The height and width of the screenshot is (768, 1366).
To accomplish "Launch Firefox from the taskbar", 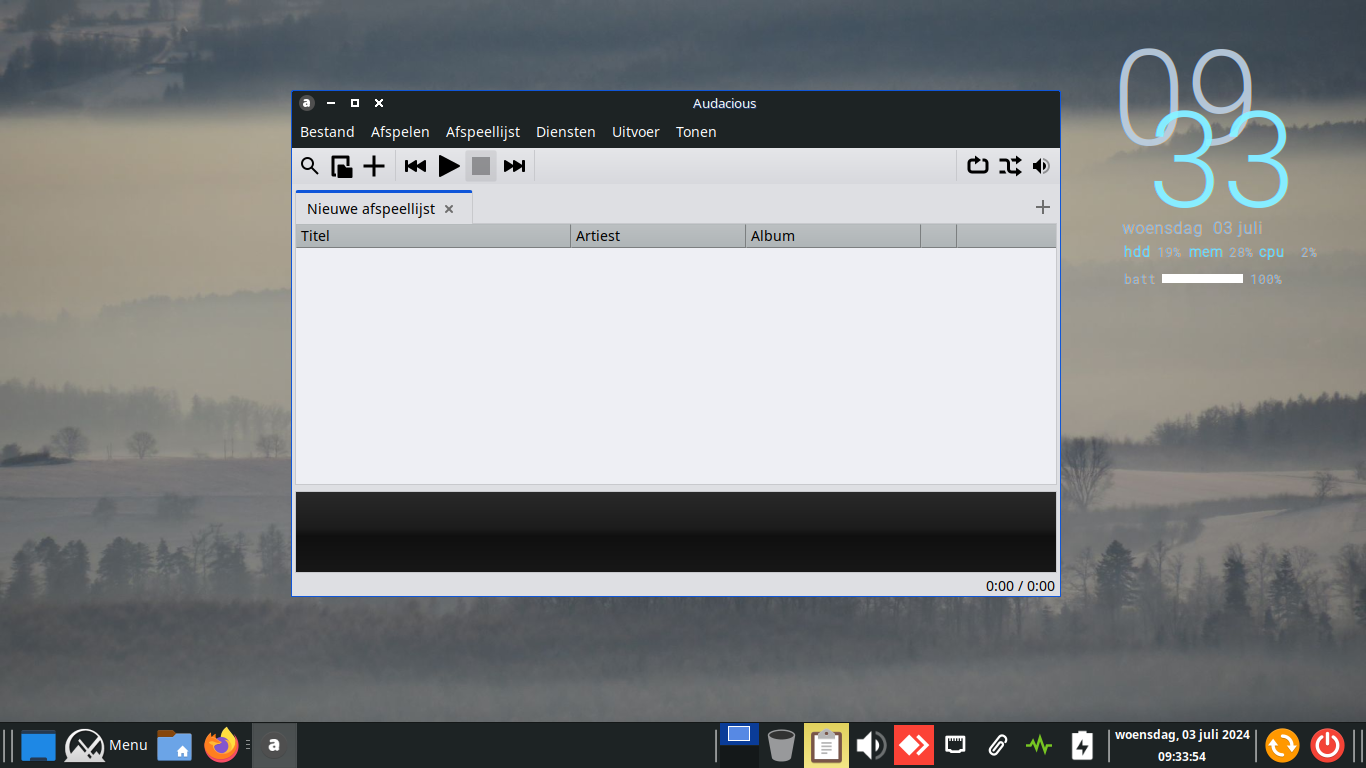I will [x=221, y=745].
